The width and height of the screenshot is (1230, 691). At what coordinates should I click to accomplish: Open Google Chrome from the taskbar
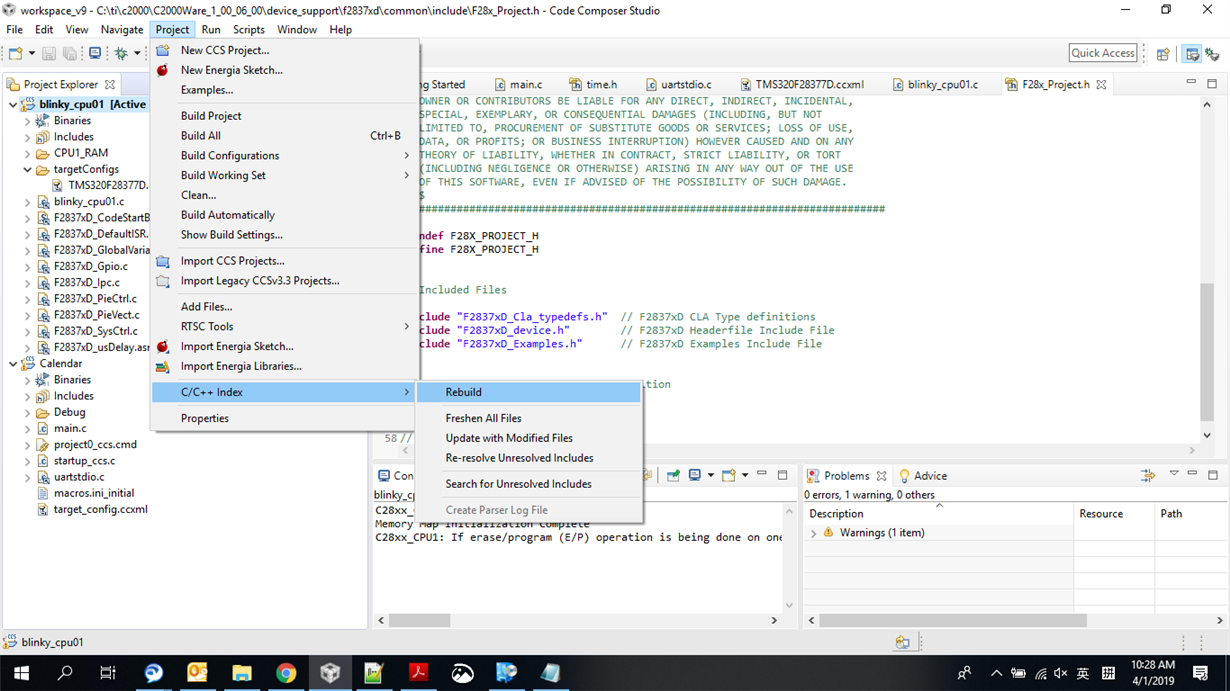(x=286, y=673)
